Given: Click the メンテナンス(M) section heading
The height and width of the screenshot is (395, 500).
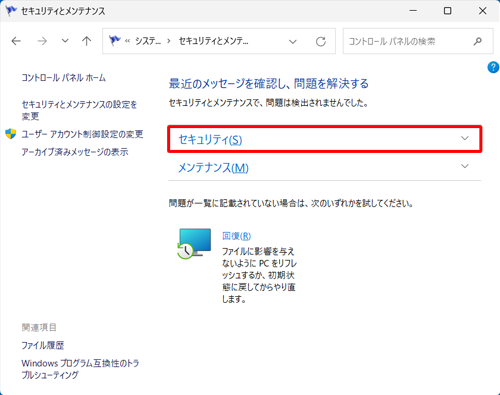Looking at the screenshot, I should coord(213,167).
